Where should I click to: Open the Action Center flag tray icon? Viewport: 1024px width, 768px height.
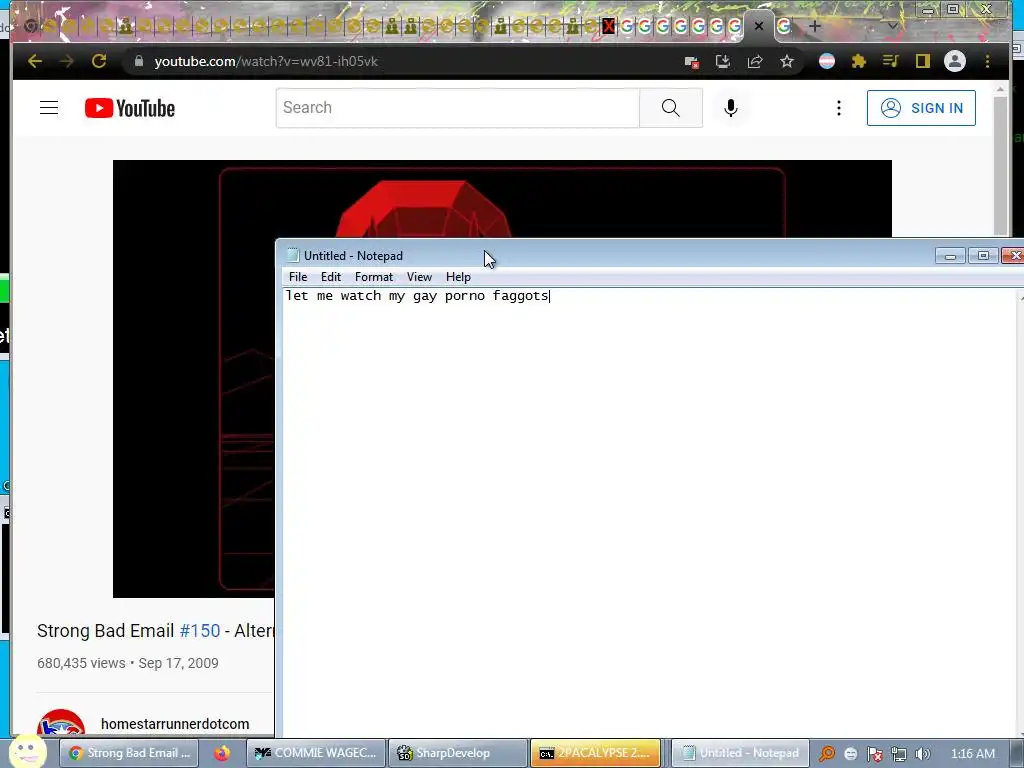coord(875,754)
